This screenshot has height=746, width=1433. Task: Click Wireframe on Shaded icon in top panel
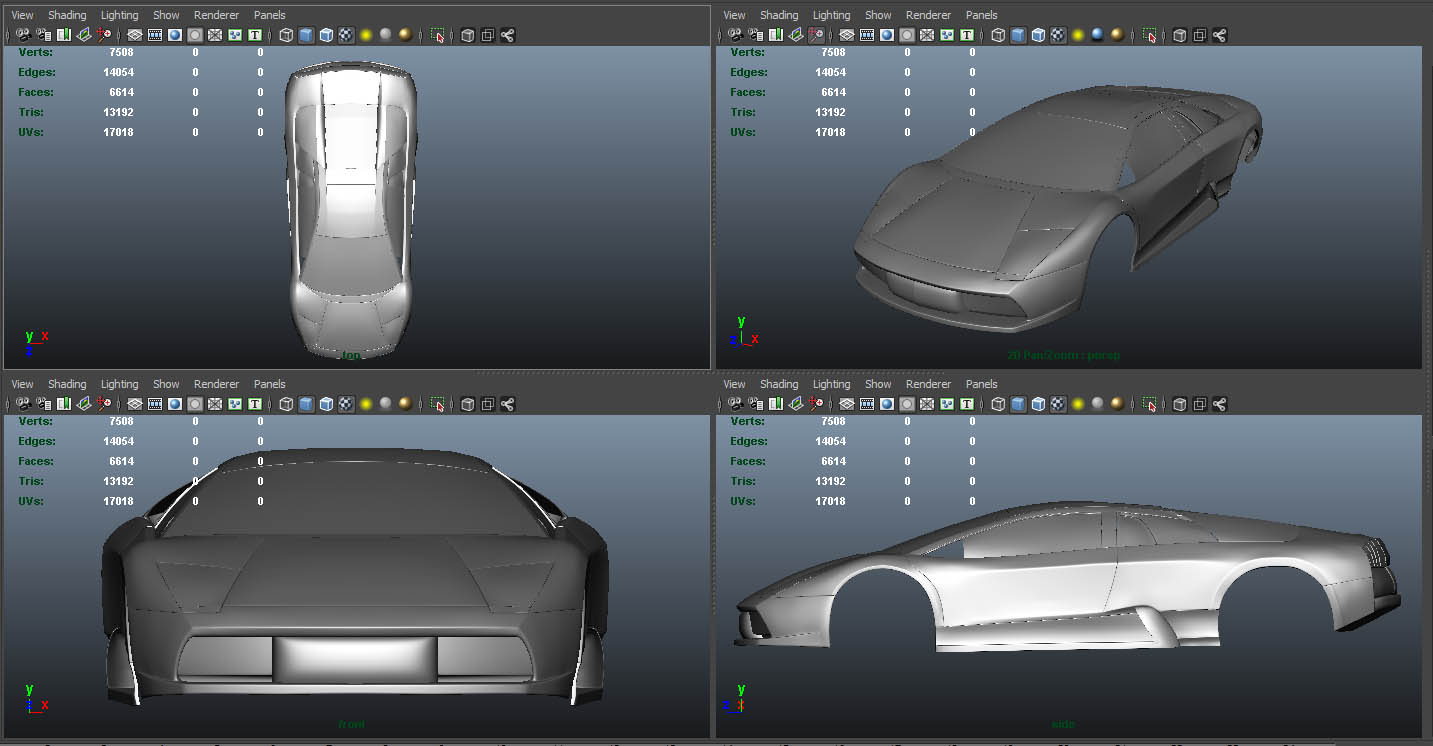coord(326,35)
